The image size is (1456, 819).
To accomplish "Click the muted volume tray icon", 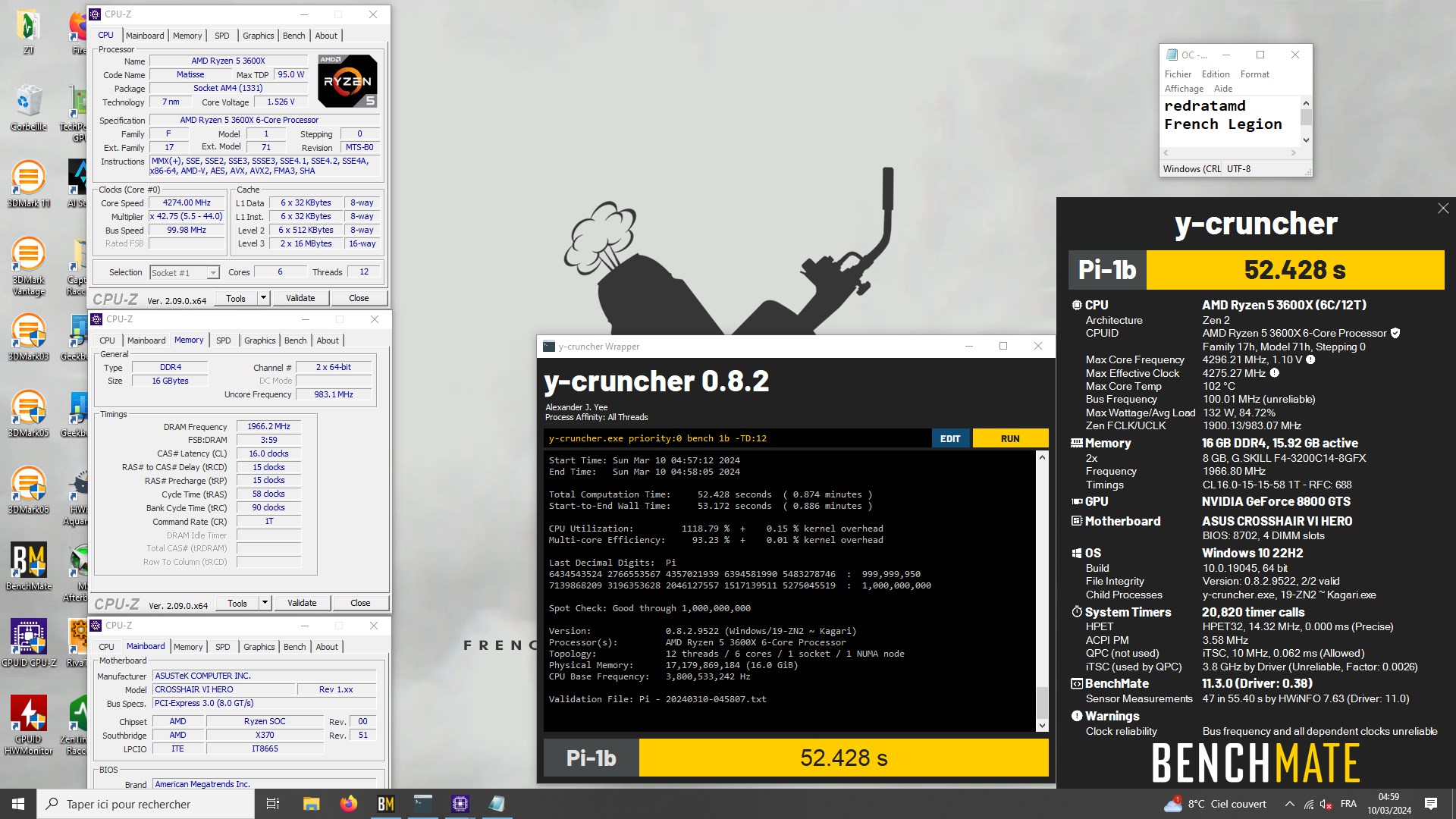I will tap(1326, 804).
